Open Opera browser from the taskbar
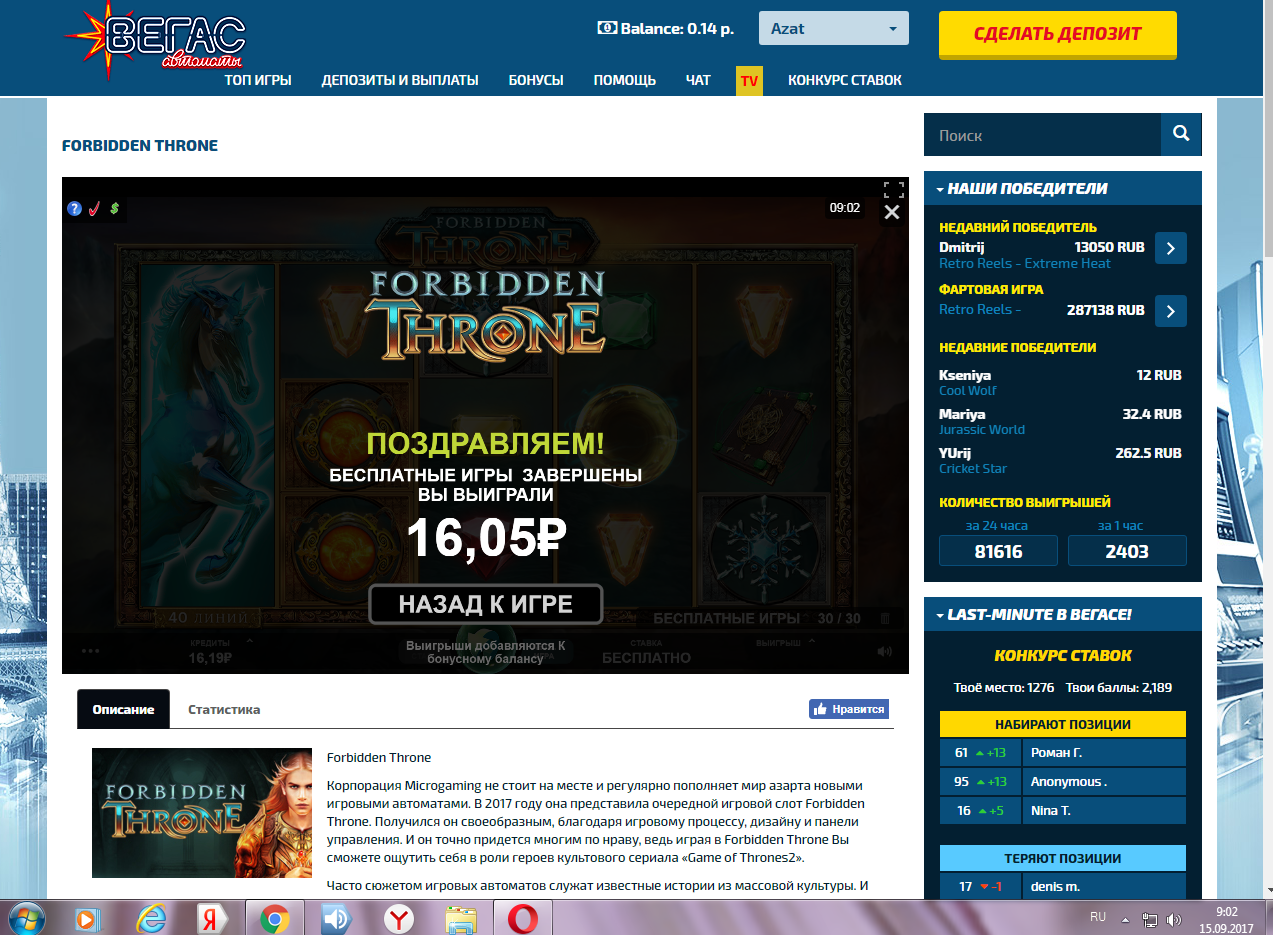Screen dimensions: 1273x935 point(523,917)
